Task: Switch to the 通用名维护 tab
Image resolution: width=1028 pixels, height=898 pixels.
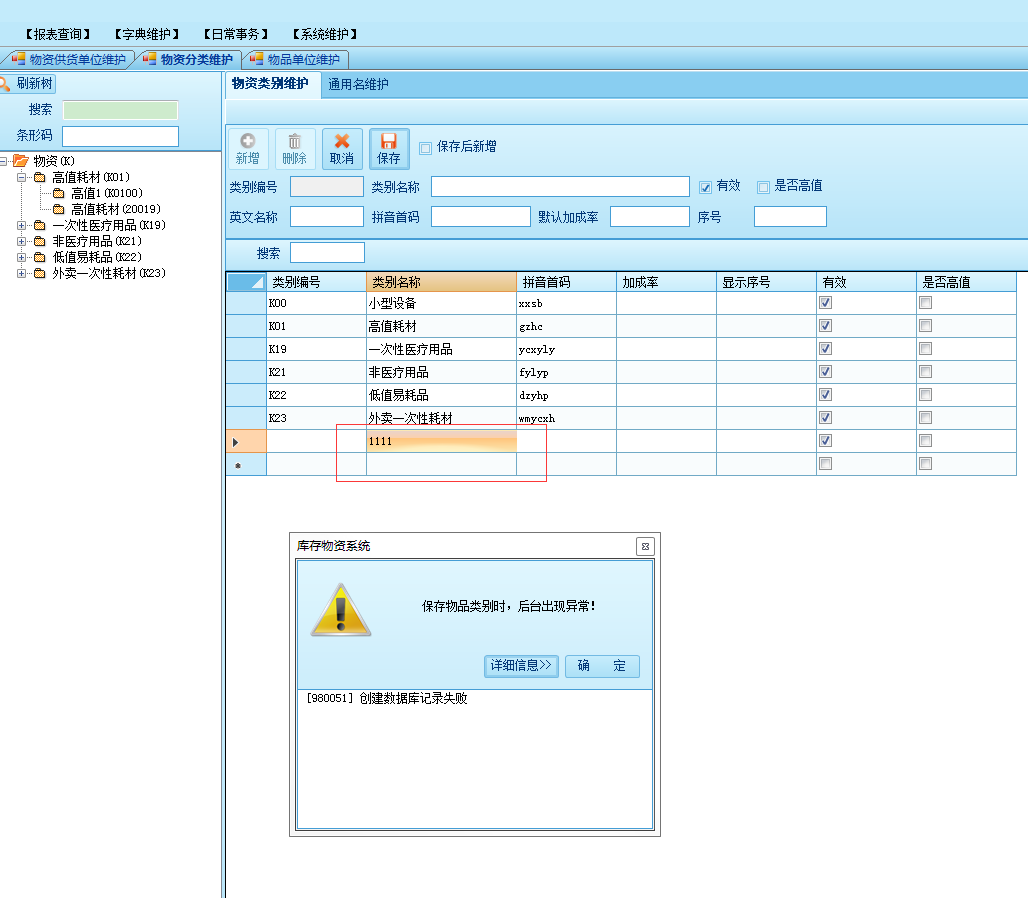Action: pyautogui.click(x=358, y=85)
